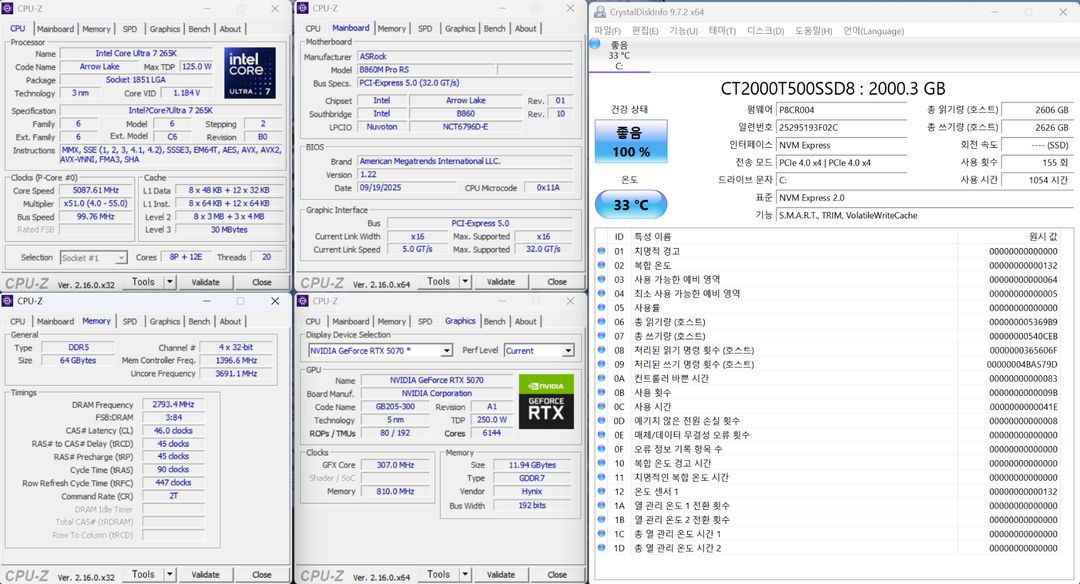Select the C: drive status circle

pos(596,45)
